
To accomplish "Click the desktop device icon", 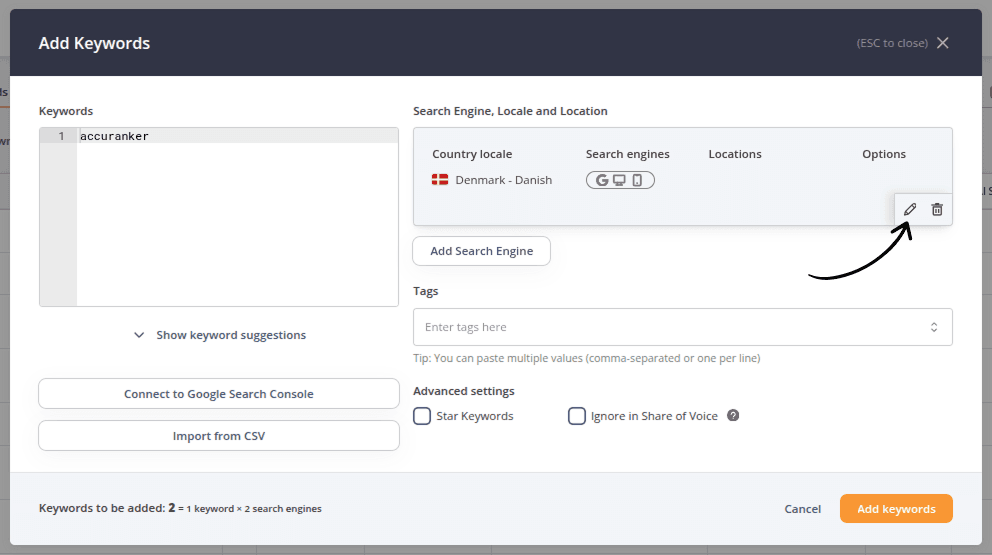I will pyautogui.click(x=619, y=180).
